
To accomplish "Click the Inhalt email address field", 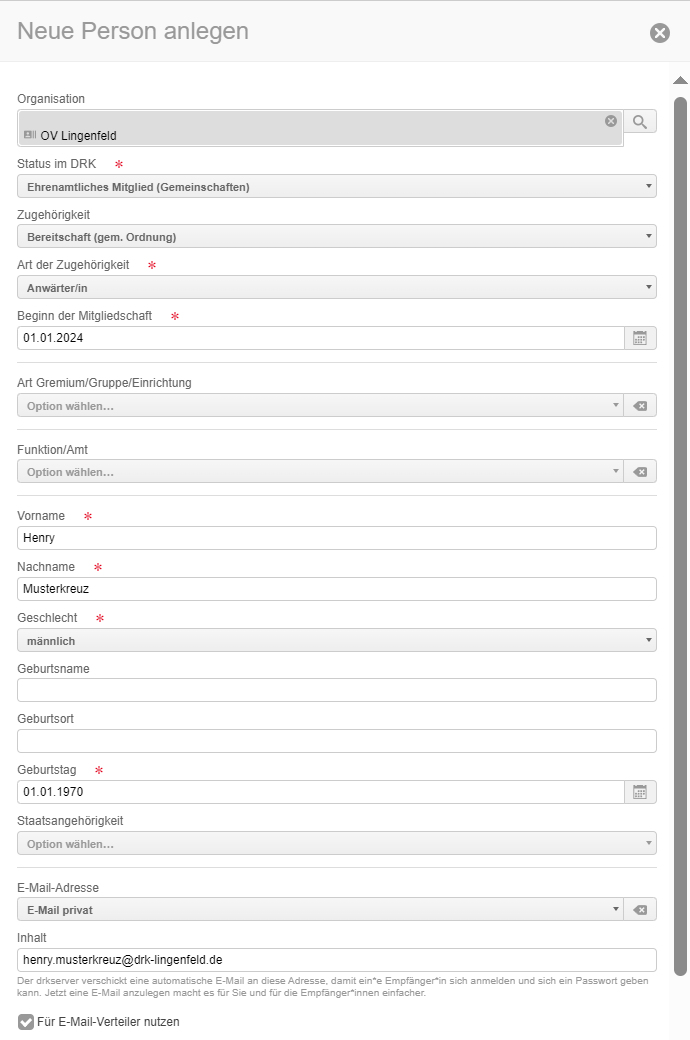I will (x=336, y=960).
